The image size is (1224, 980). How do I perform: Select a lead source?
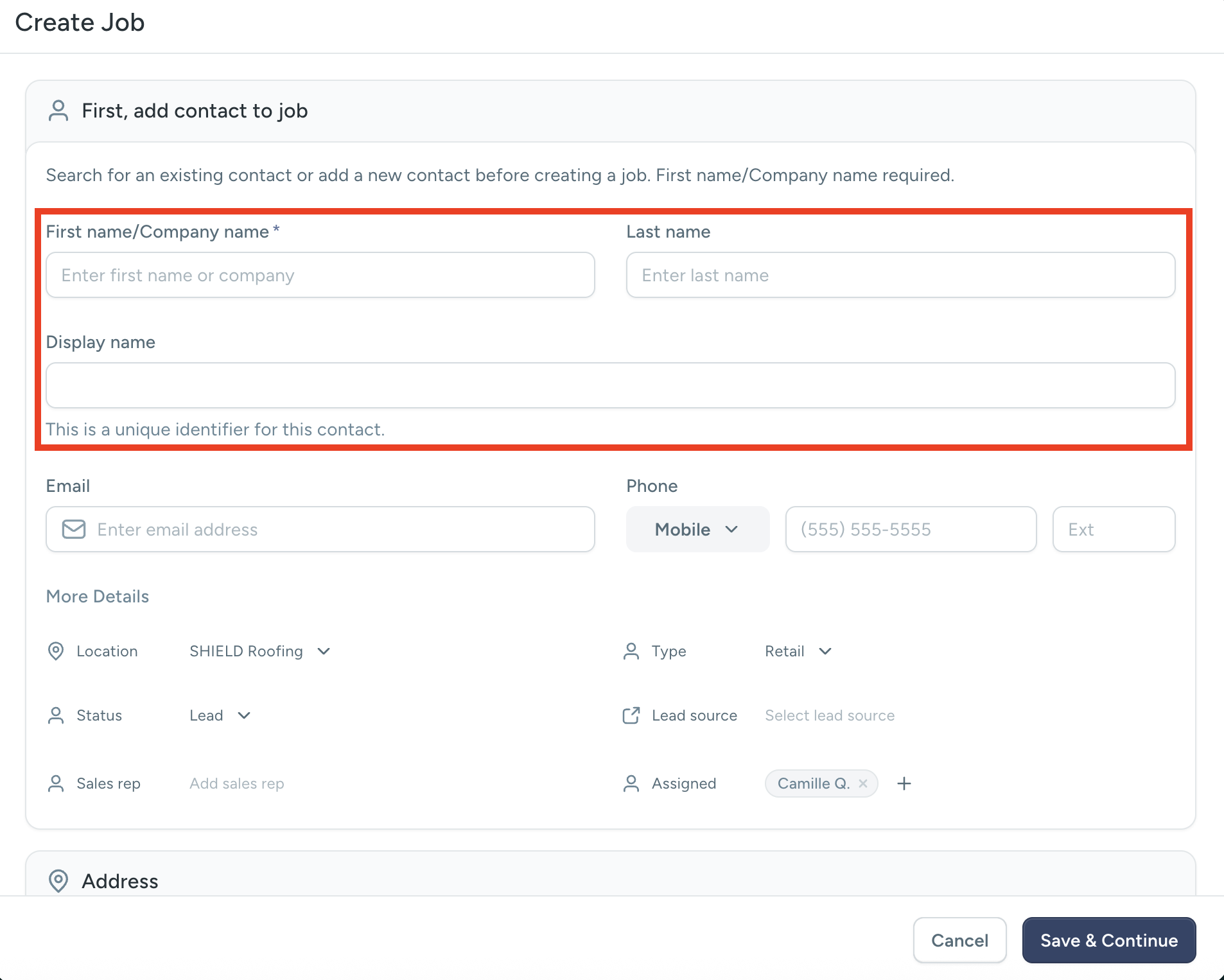tap(829, 715)
